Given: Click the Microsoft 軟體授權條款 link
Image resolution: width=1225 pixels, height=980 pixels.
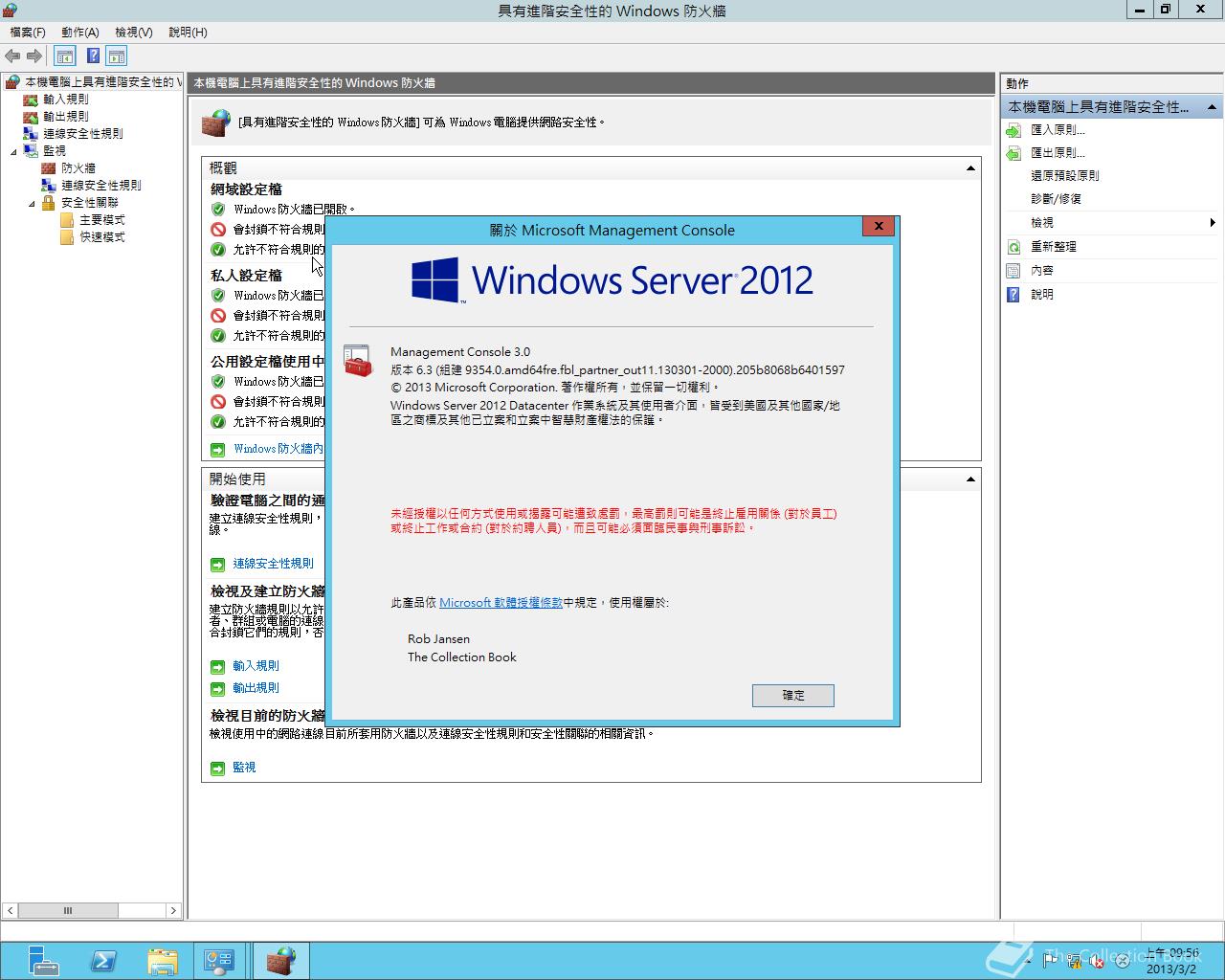Looking at the screenshot, I should point(501,603).
